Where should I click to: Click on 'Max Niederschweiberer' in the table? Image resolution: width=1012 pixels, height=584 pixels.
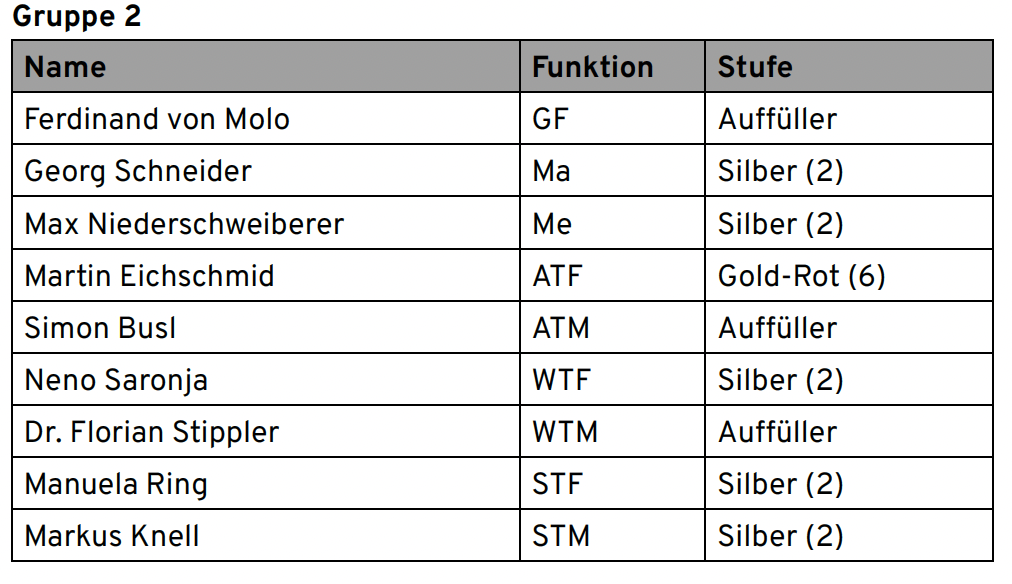click(x=184, y=223)
